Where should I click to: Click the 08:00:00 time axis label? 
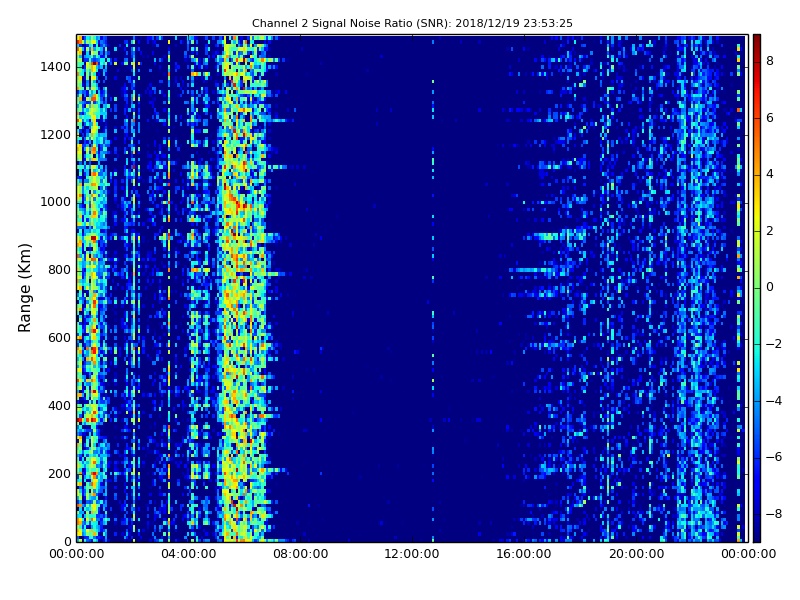point(301,554)
